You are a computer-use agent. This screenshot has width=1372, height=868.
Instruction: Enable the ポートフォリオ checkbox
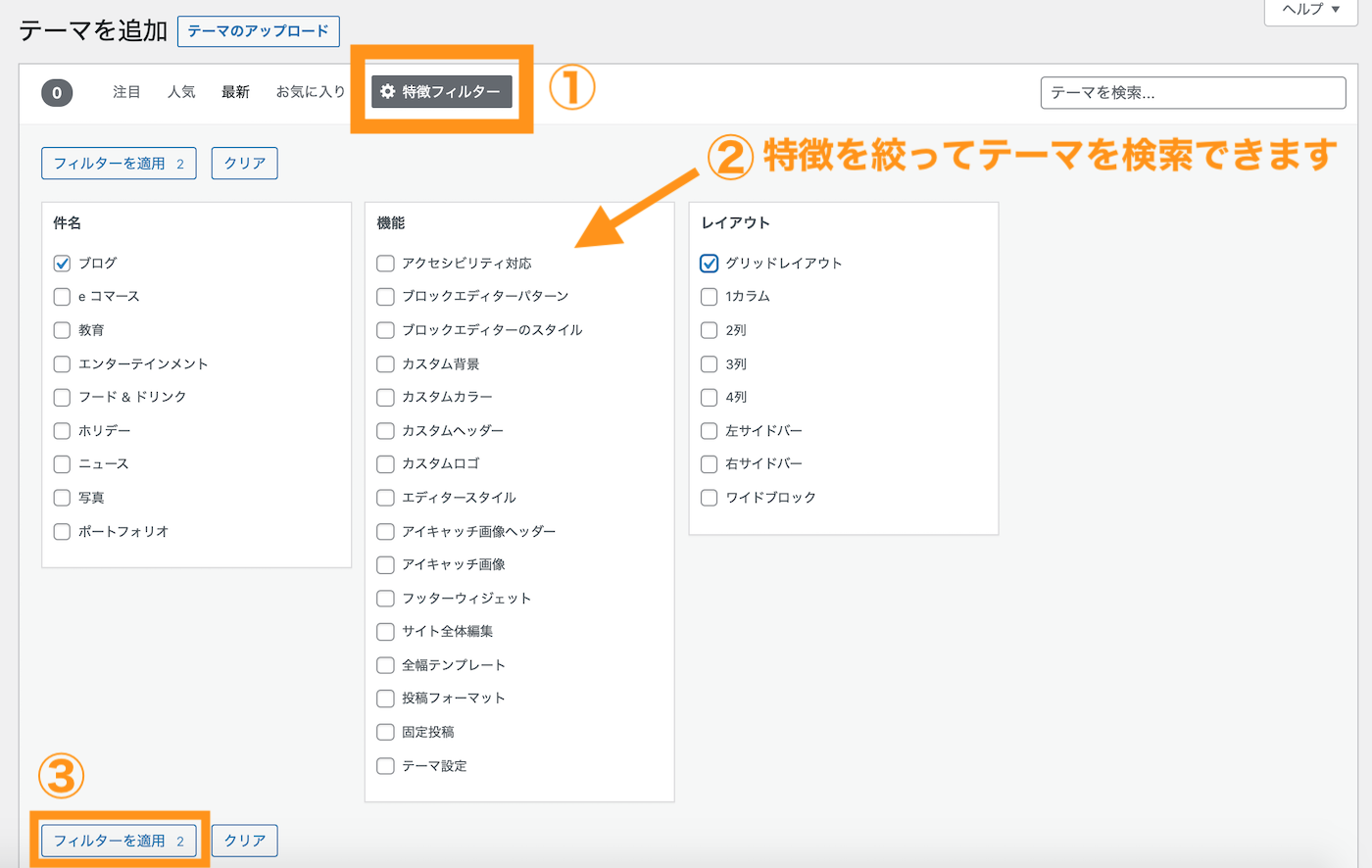click(62, 532)
